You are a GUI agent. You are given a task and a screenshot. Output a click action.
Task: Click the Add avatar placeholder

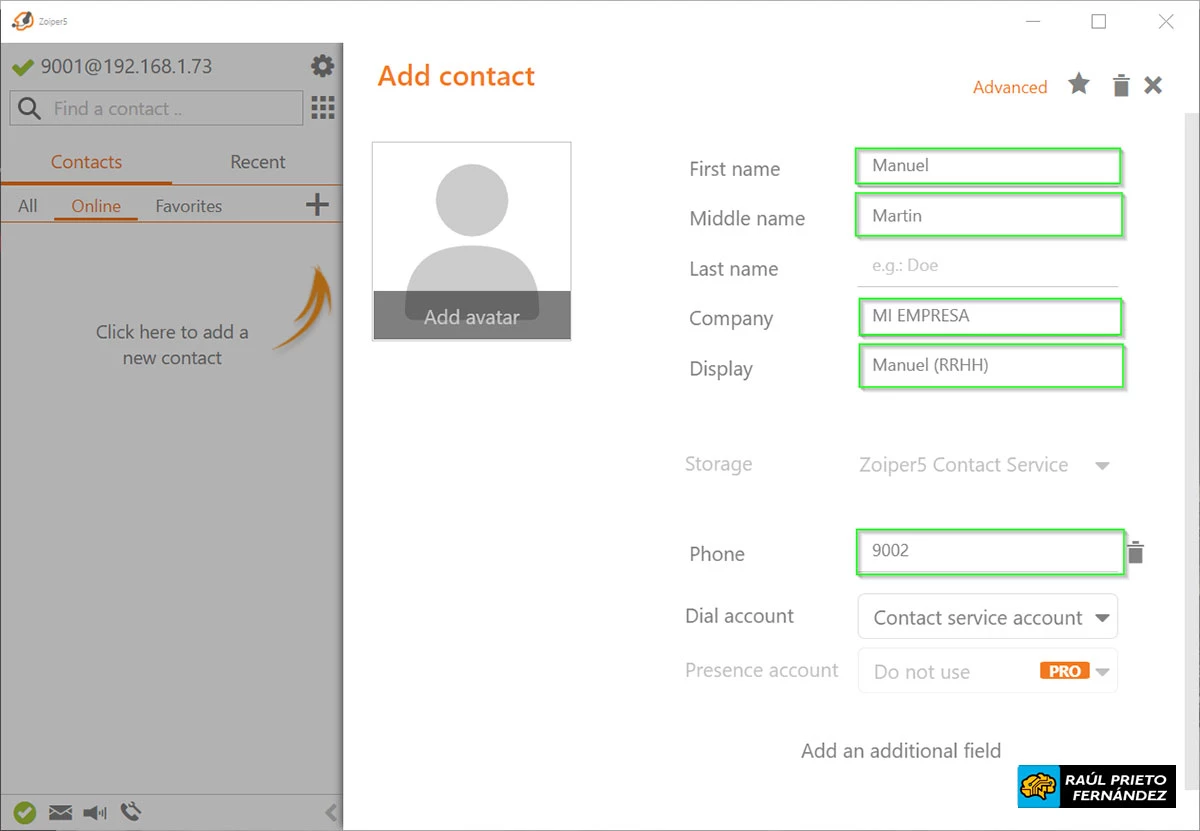tap(471, 316)
